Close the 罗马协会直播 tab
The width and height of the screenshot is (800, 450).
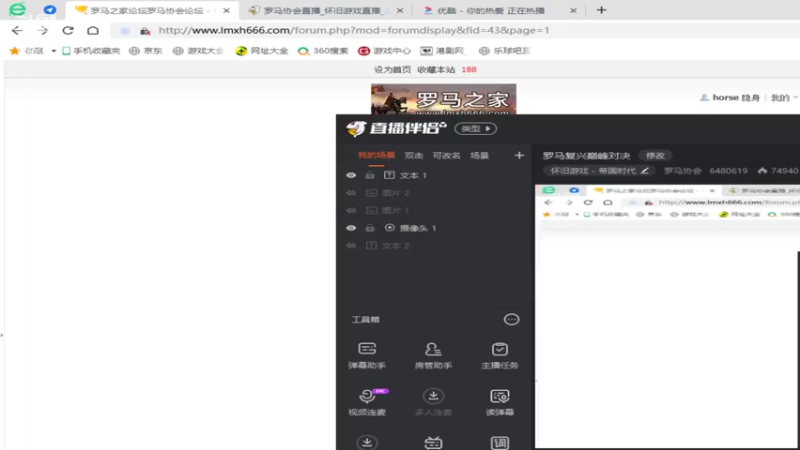coord(399,10)
